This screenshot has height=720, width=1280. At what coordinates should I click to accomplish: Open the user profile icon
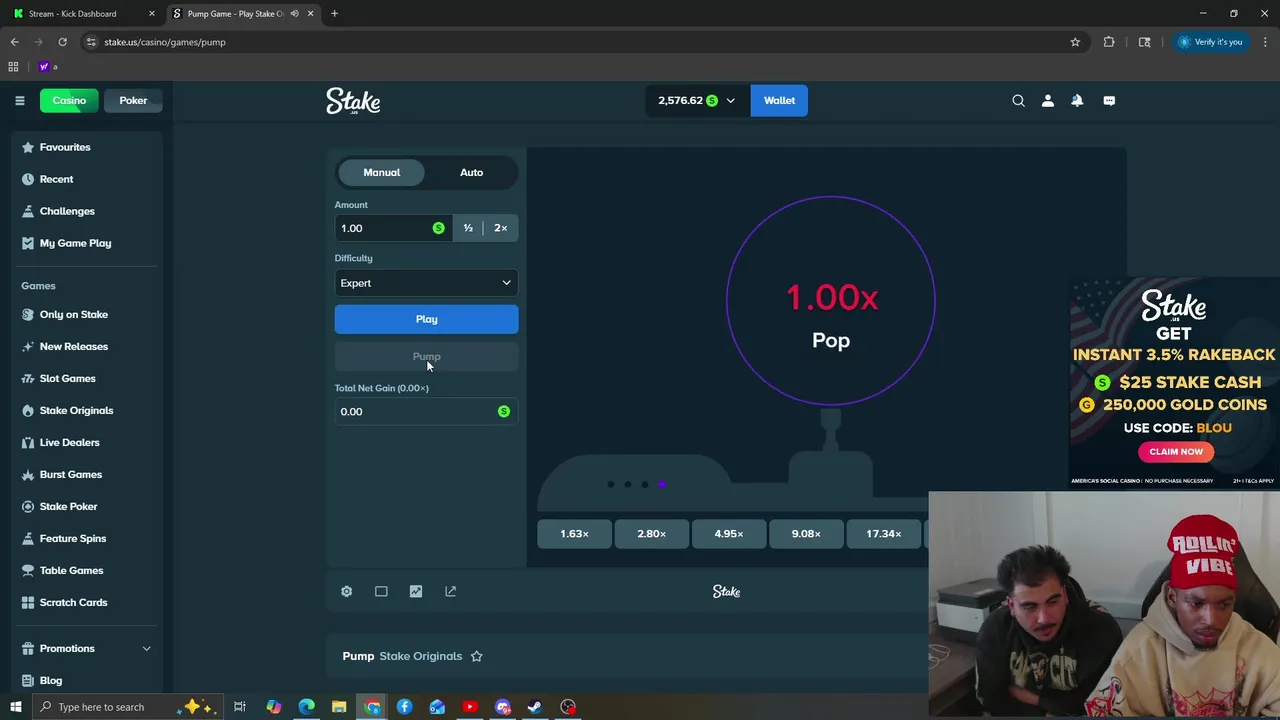pyautogui.click(x=1048, y=100)
